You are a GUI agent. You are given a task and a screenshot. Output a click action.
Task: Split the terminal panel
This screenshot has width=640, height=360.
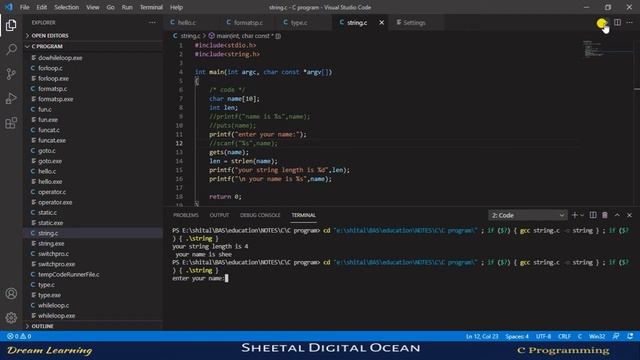tap(593, 215)
